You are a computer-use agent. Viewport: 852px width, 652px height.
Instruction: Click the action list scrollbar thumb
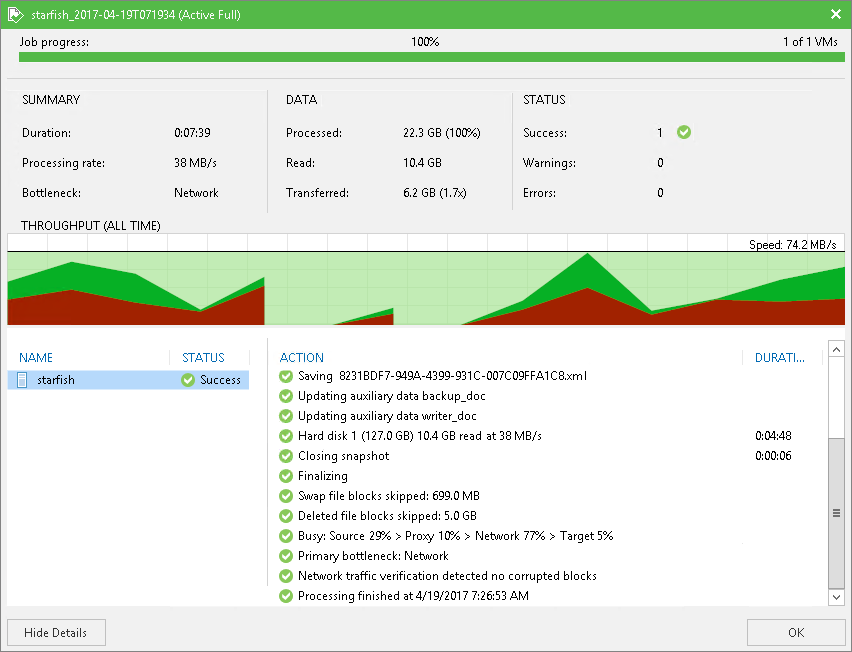pyautogui.click(x=836, y=512)
